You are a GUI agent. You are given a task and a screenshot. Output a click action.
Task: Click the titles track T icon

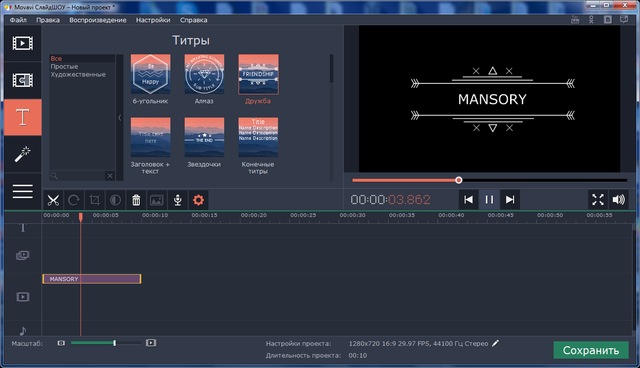coord(23,228)
